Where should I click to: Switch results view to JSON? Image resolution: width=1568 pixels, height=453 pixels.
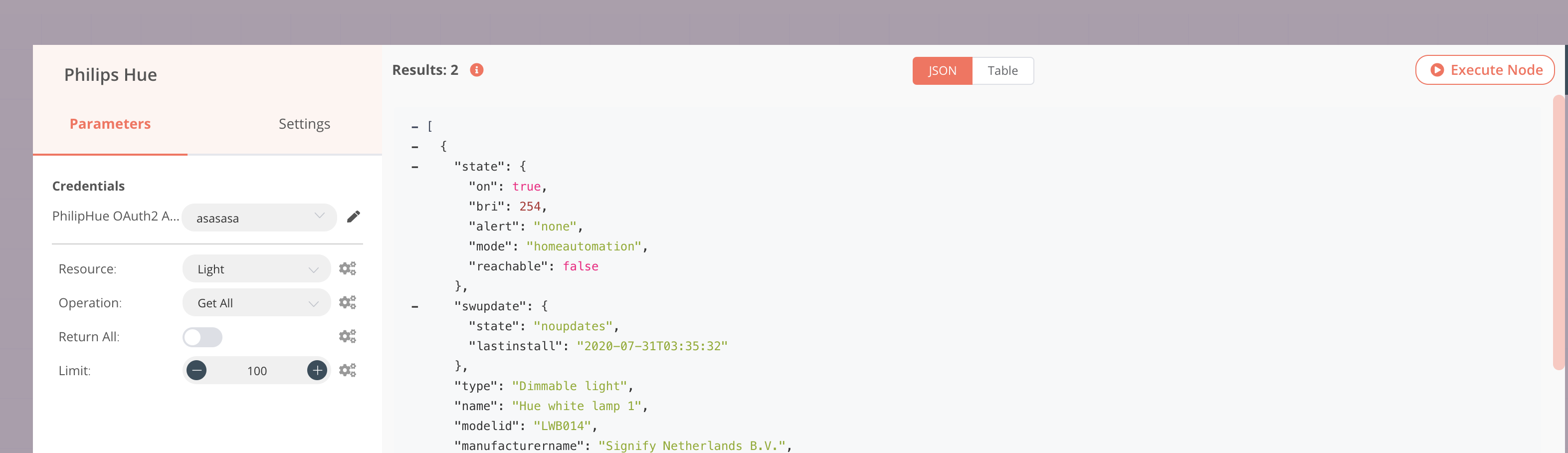coord(942,71)
